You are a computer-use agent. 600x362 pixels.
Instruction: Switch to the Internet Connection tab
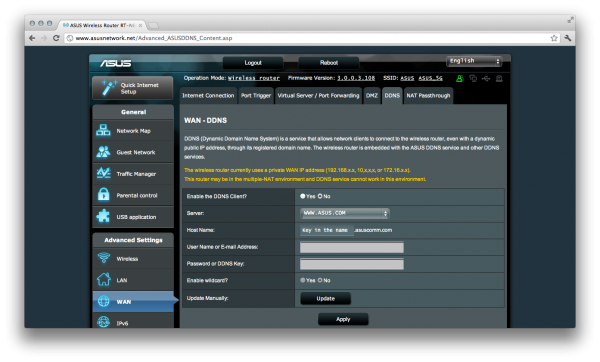click(208, 96)
